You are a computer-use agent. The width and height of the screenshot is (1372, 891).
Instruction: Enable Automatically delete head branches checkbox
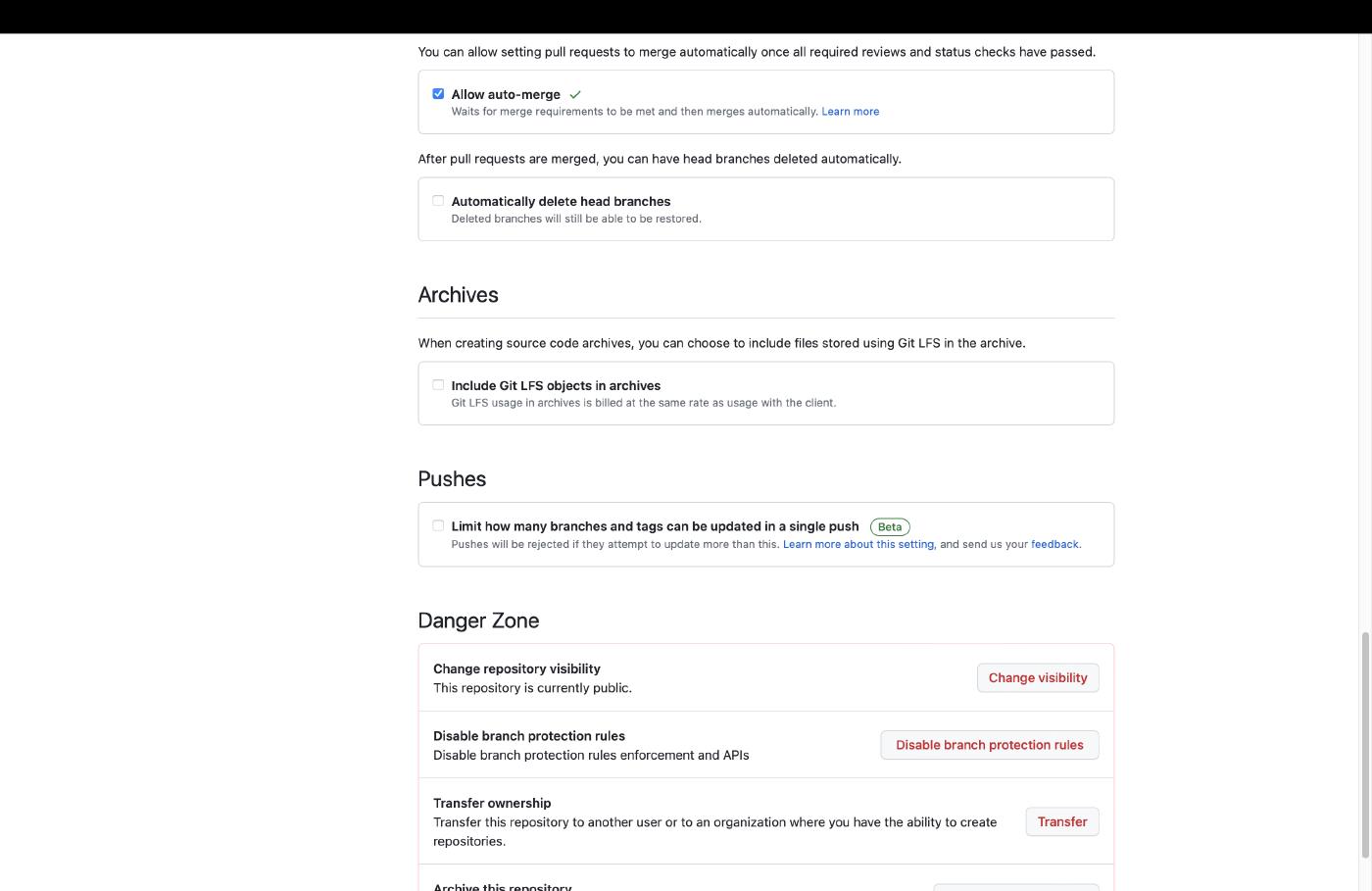[x=438, y=201]
